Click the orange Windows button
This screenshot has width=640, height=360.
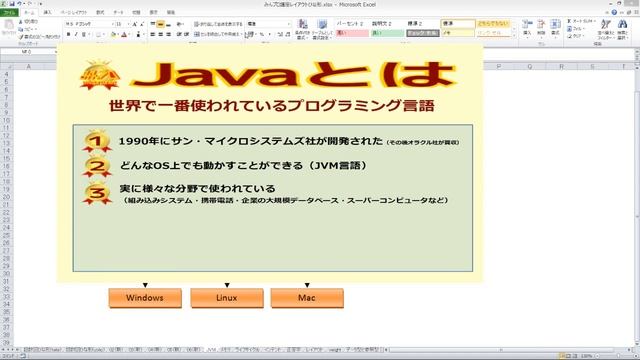(145, 298)
